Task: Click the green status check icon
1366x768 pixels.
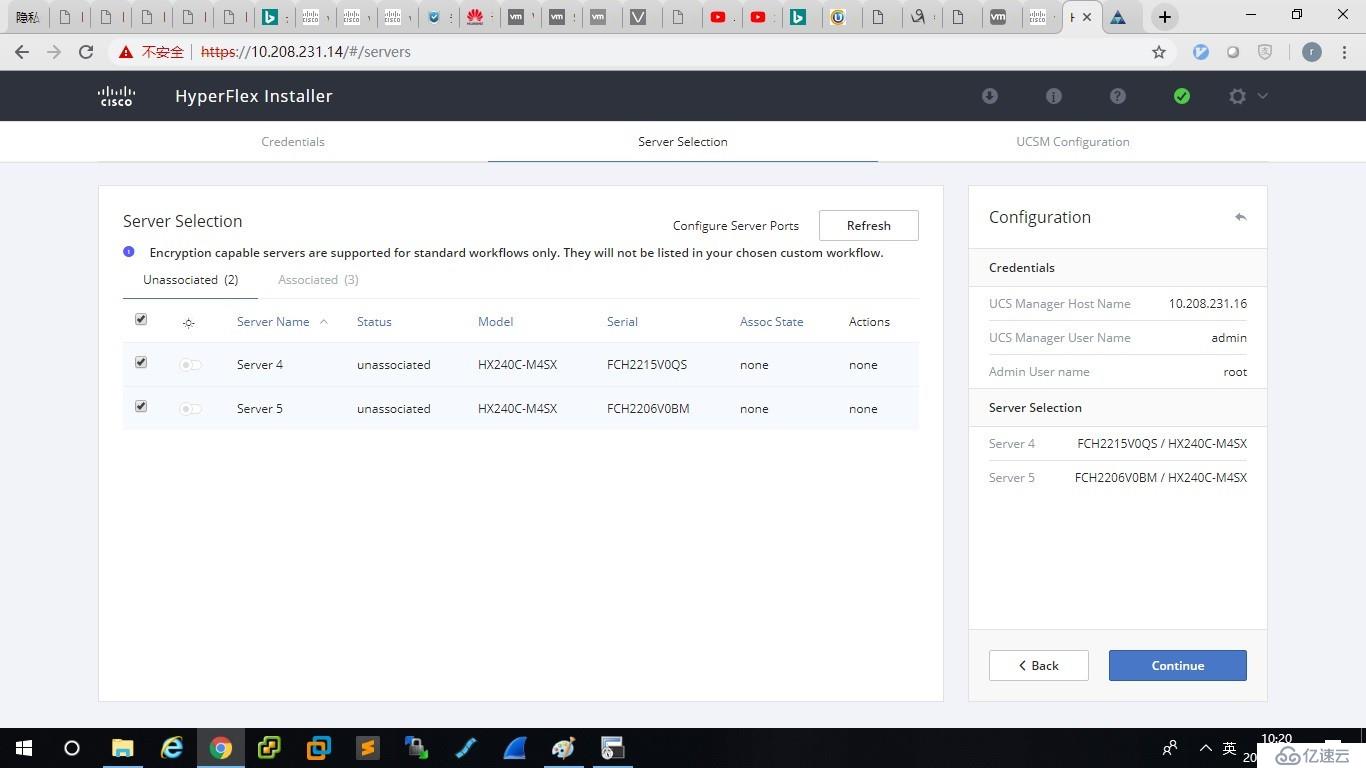Action: (x=1182, y=96)
